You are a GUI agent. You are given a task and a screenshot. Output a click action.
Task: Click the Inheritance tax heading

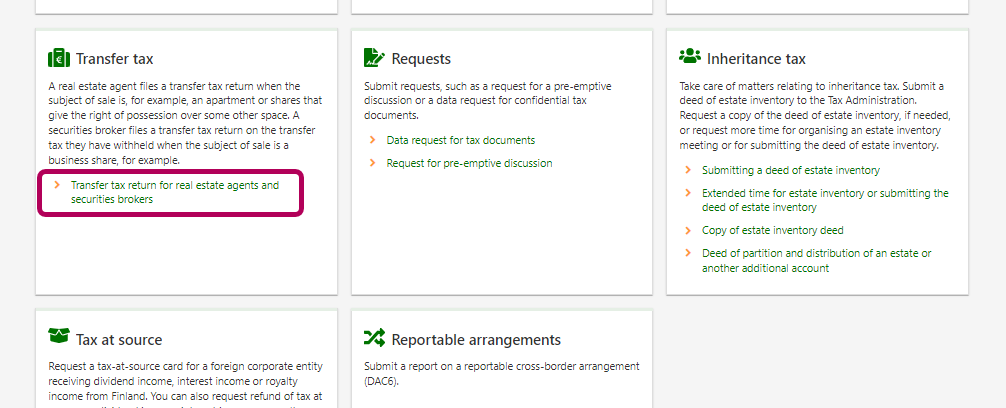pos(755,59)
